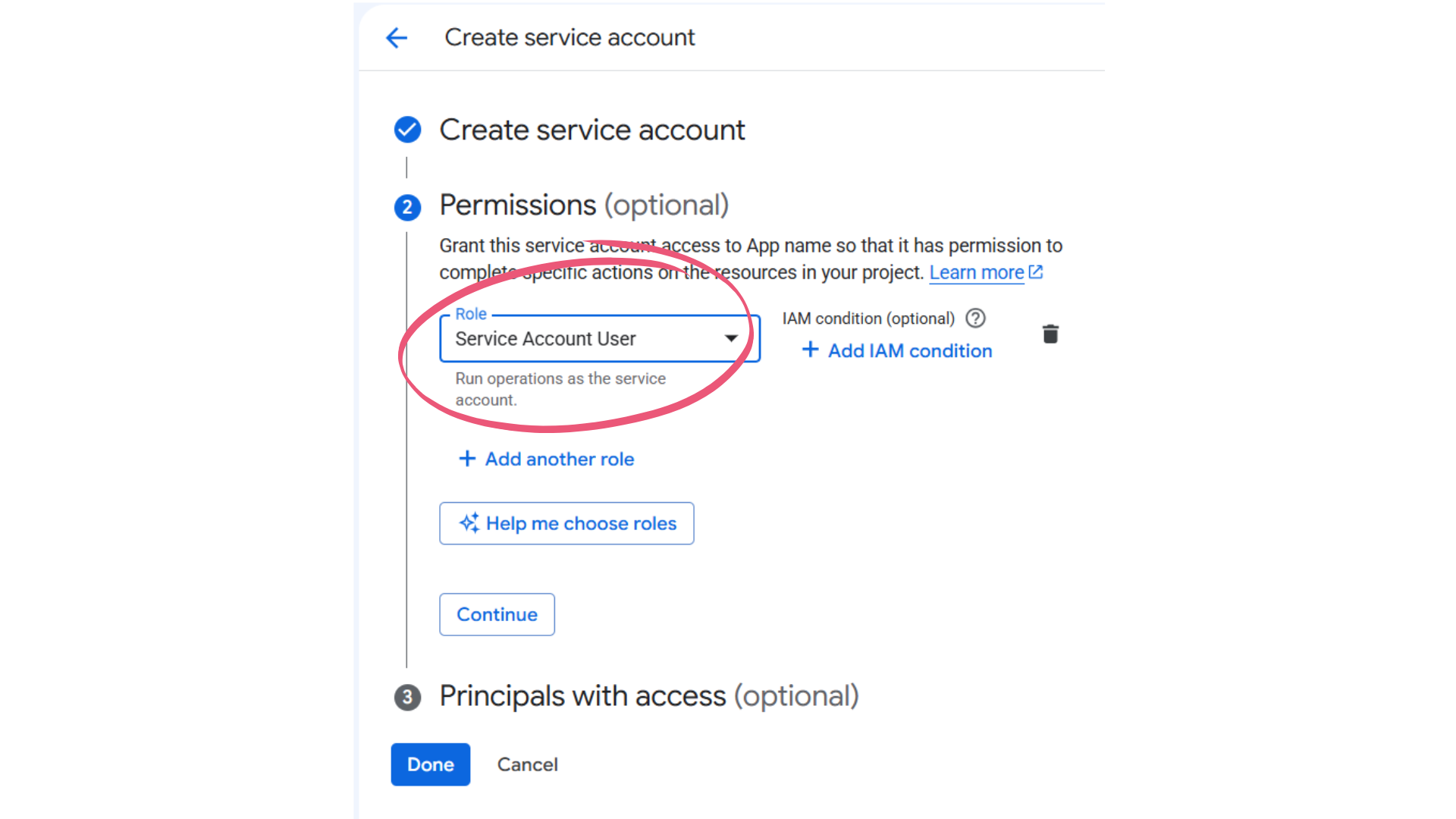Screen dimensions: 1456x819
Task: Click the Help me choose roles button
Action: 566,523
